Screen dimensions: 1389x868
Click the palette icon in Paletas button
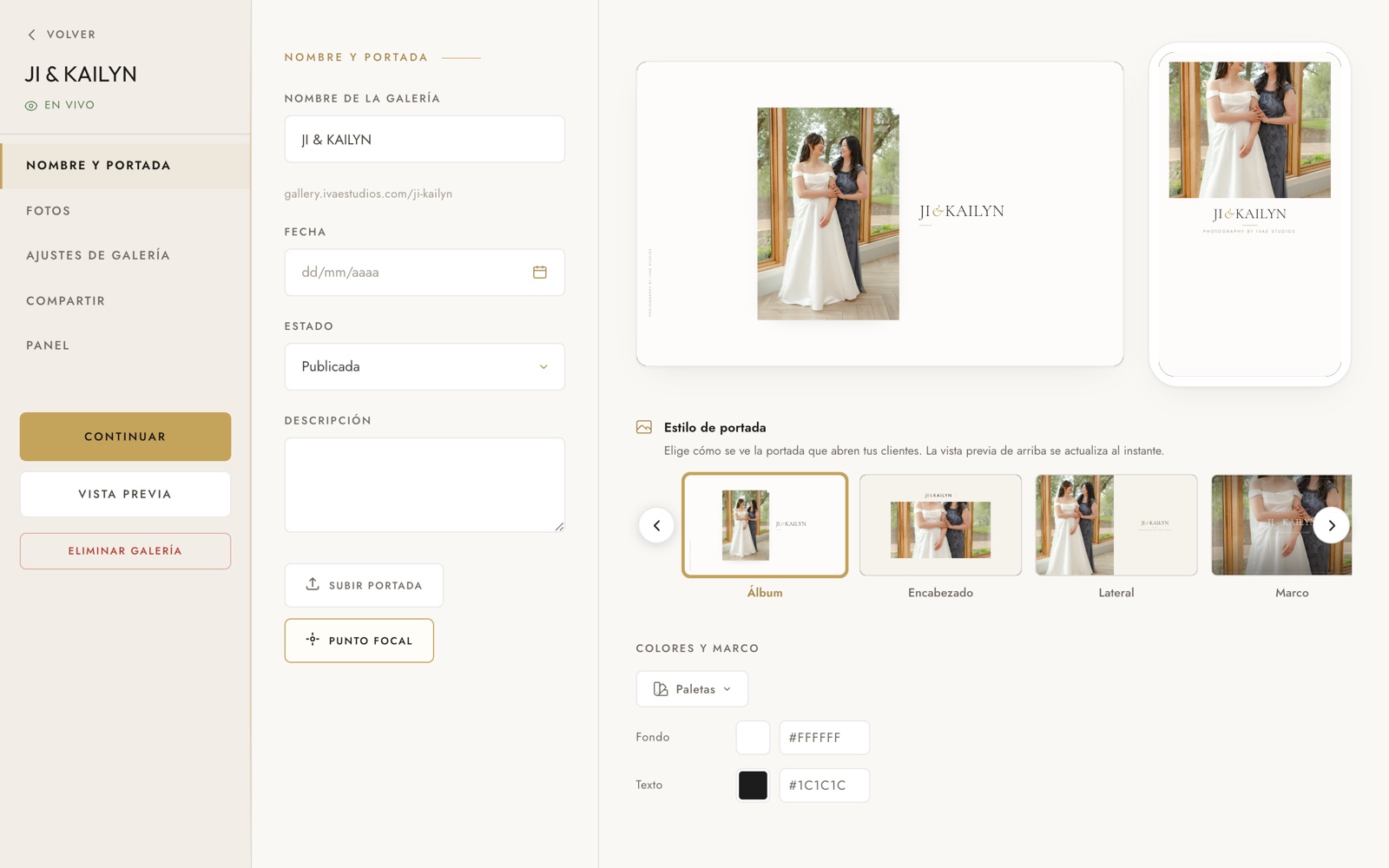(x=661, y=689)
